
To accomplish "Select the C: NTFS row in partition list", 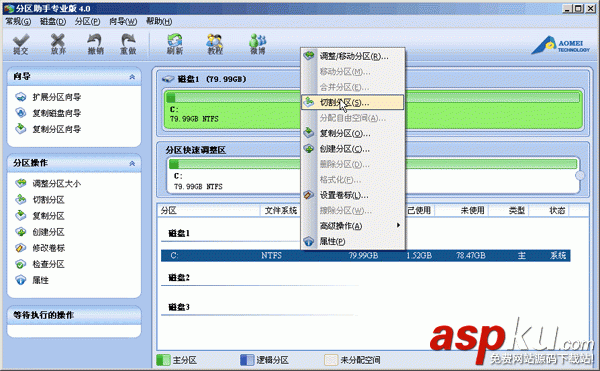I will tap(365, 255).
